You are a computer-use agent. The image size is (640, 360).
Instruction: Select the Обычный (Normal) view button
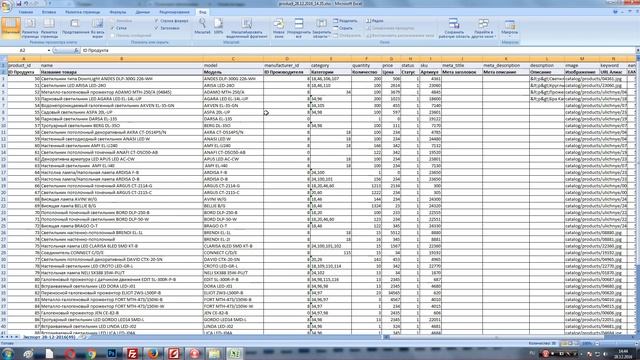click(x=11, y=27)
